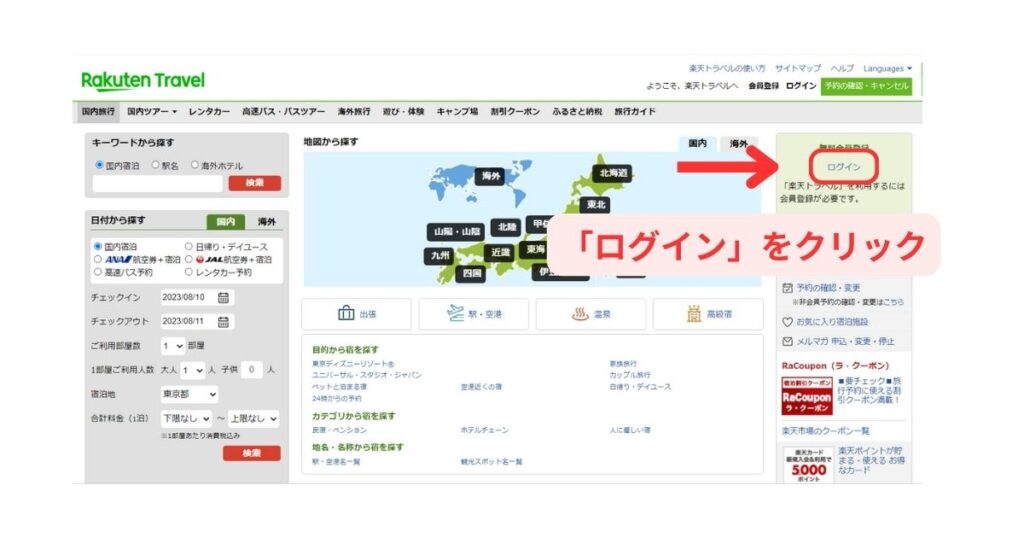Click the 高級宿 building icon
The image size is (1024, 538).
pyautogui.click(x=694, y=314)
